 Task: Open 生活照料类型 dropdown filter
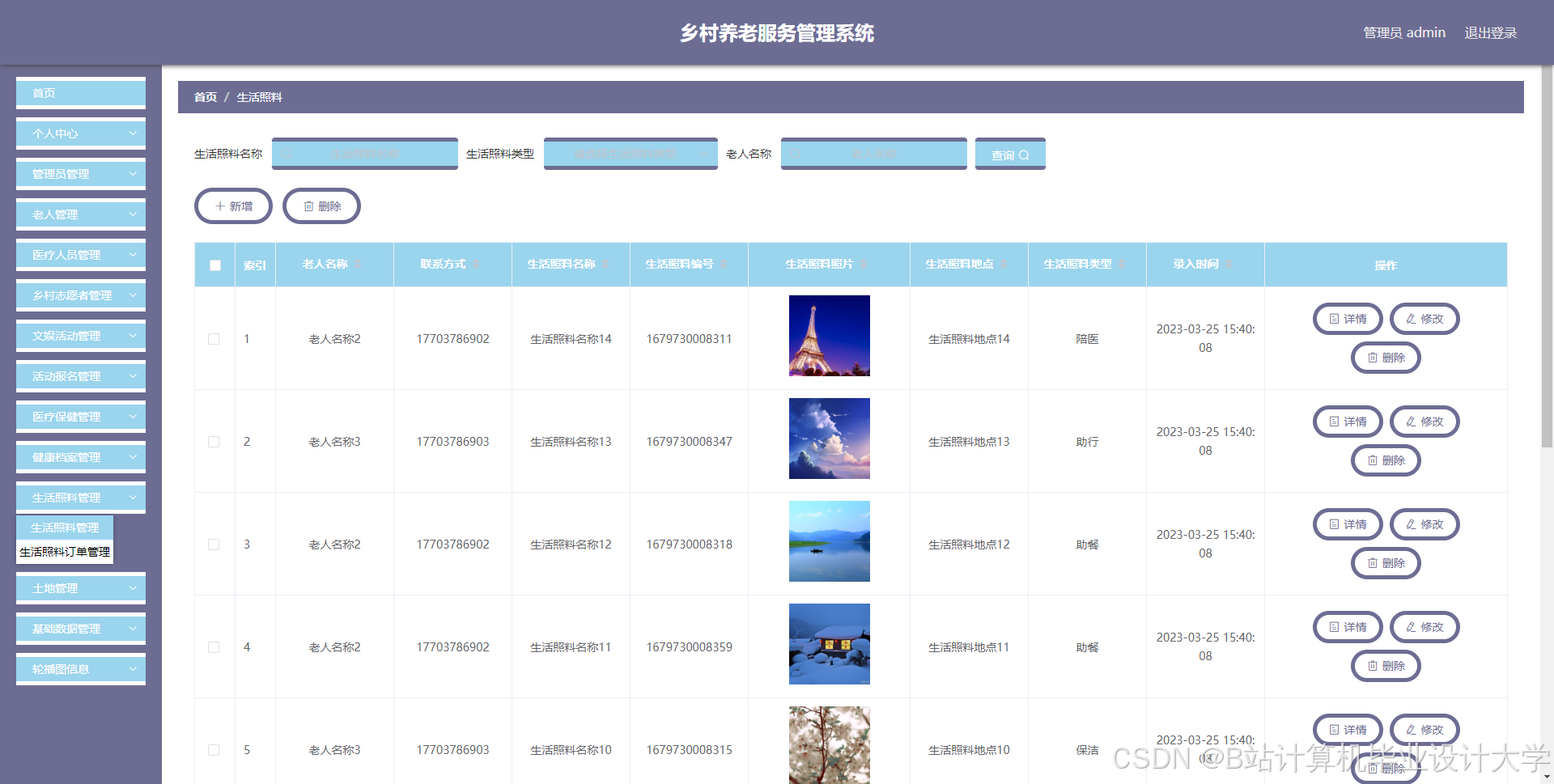tap(631, 154)
